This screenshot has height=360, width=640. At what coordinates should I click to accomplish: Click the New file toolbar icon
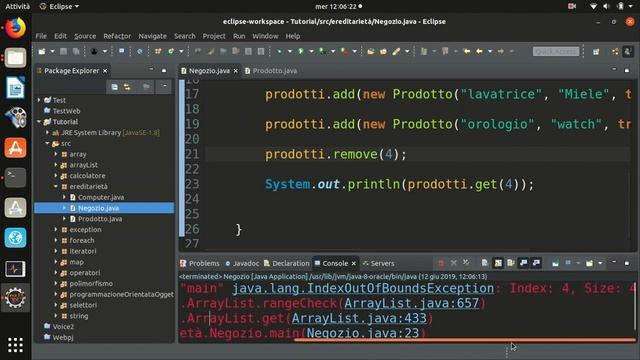[42, 51]
